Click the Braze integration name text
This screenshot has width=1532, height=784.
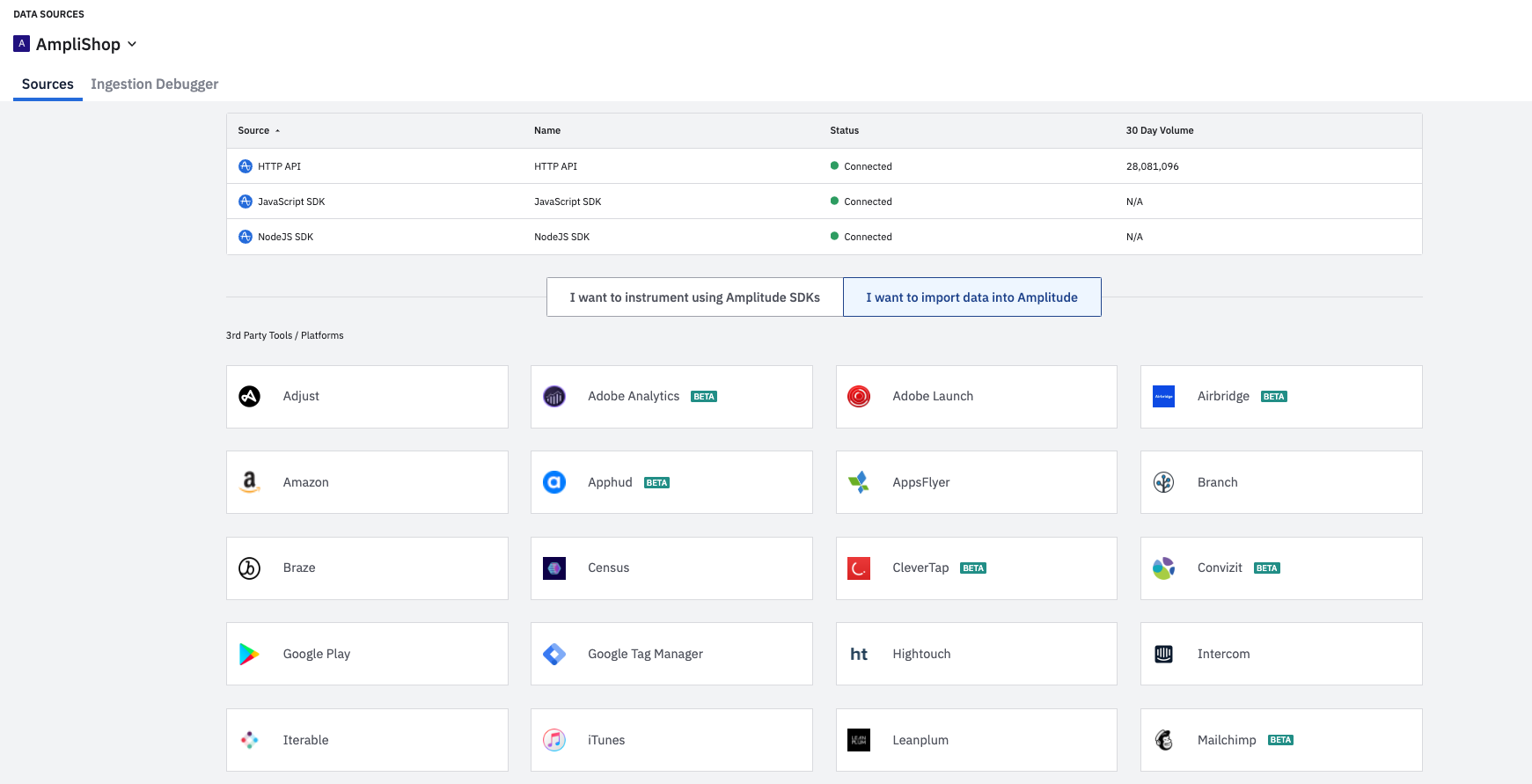pos(299,568)
